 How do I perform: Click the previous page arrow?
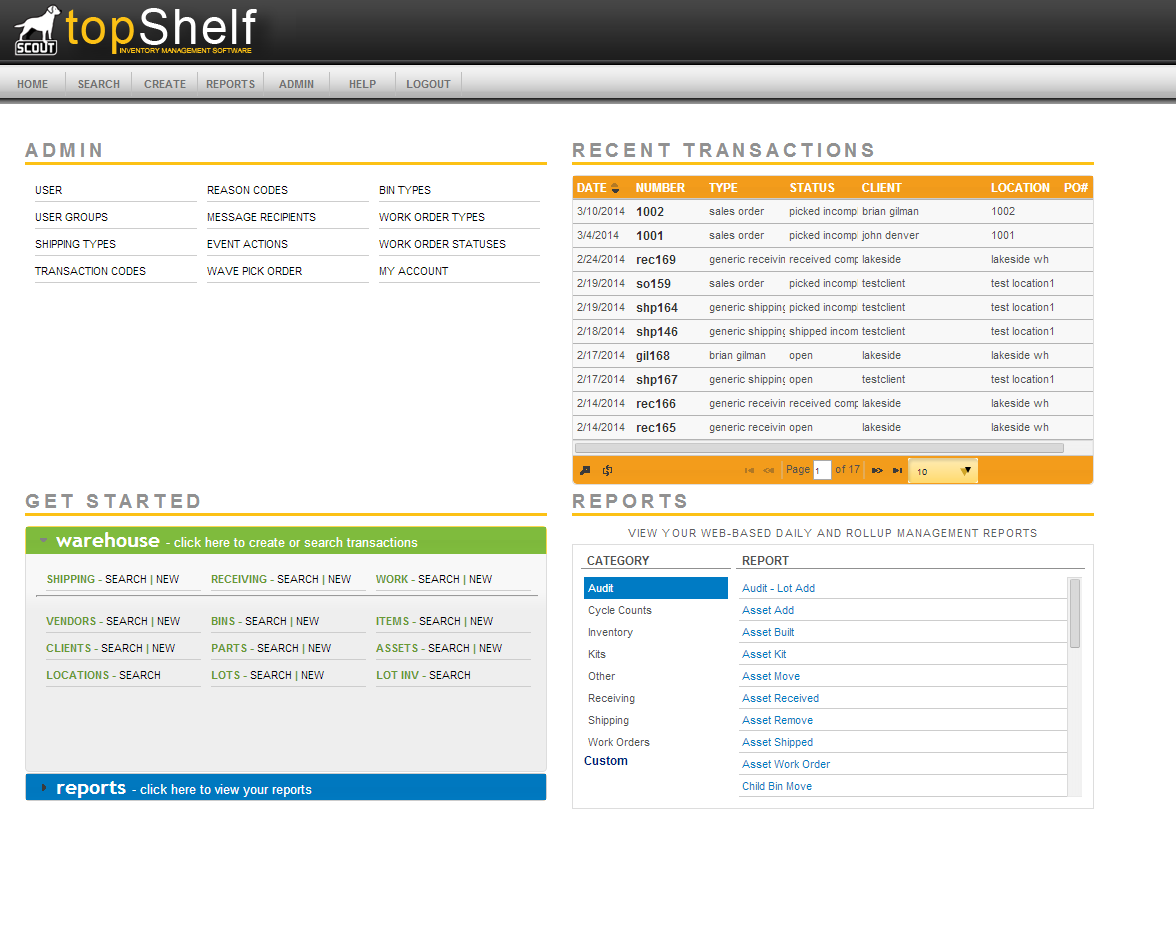768,470
